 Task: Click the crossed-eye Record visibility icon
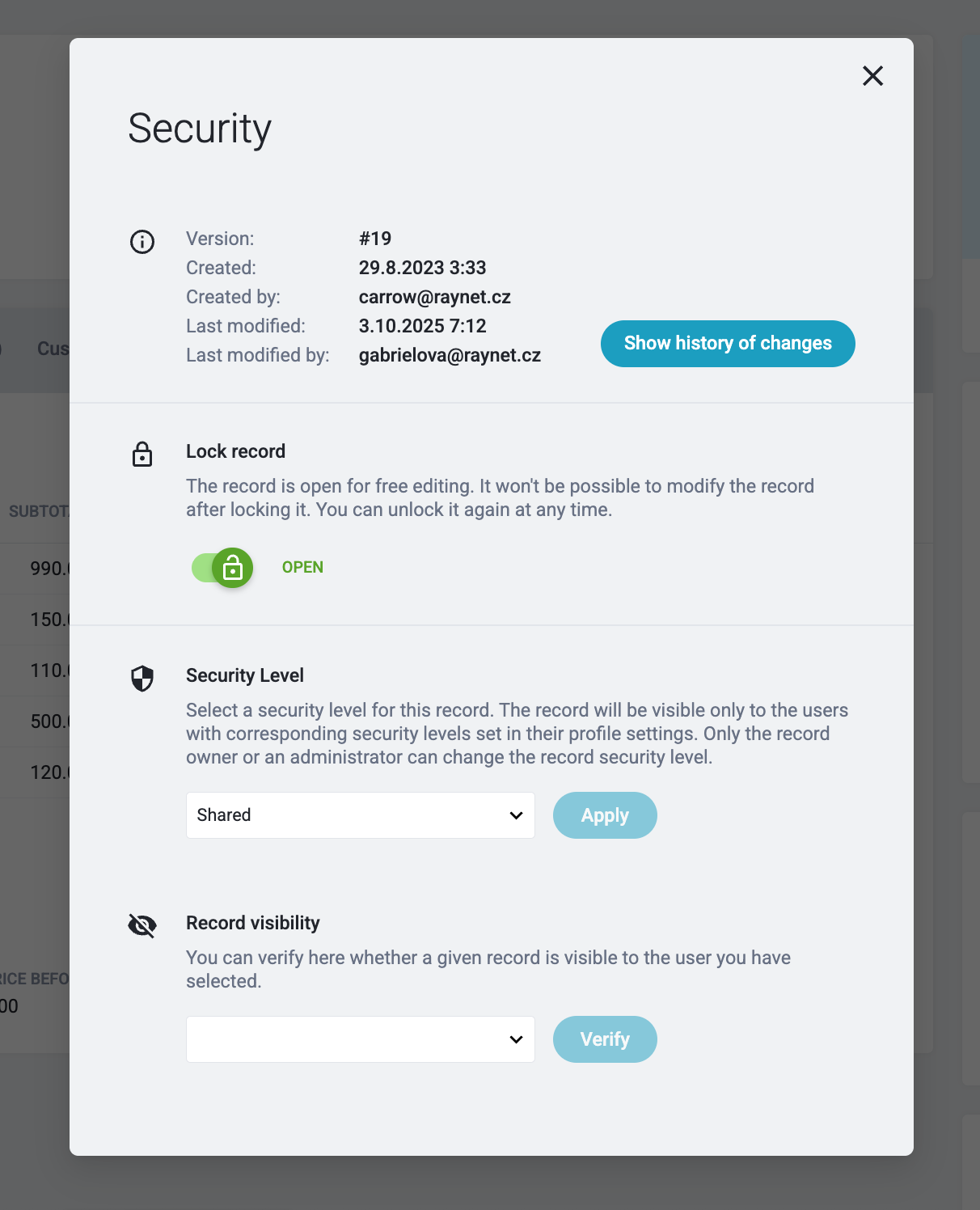(x=142, y=925)
